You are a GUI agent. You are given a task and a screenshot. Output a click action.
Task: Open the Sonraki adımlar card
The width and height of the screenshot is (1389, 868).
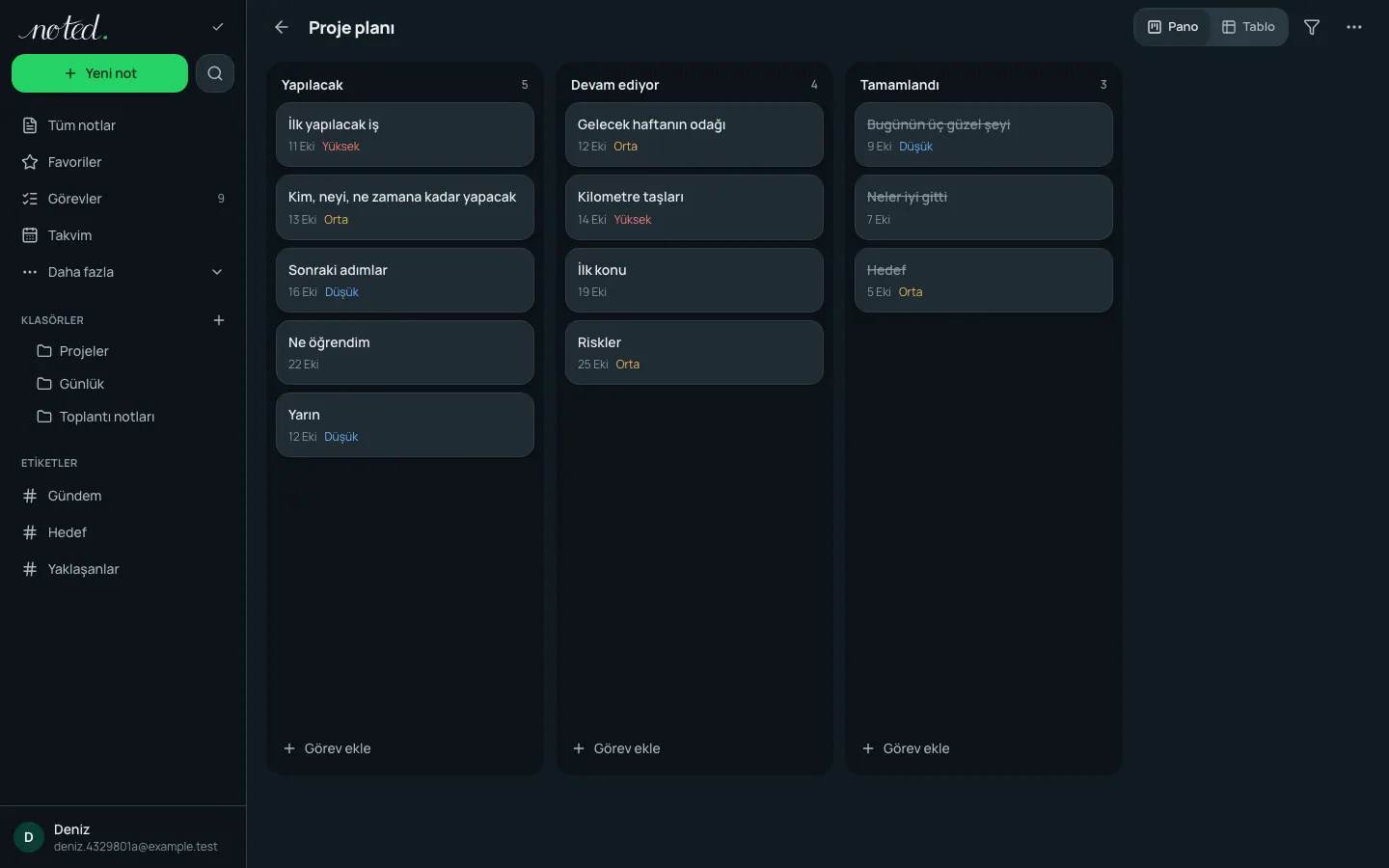pos(405,280)
